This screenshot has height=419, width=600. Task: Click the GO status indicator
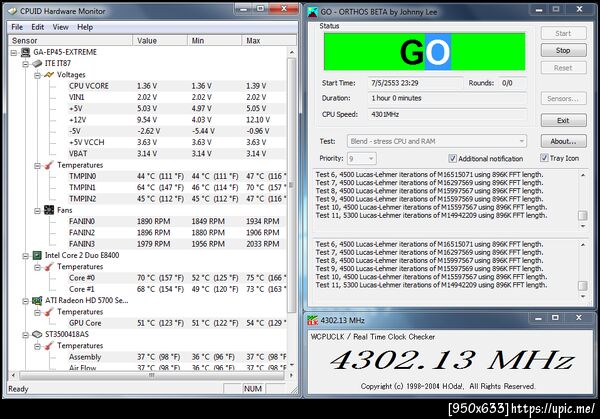point(424,52)
